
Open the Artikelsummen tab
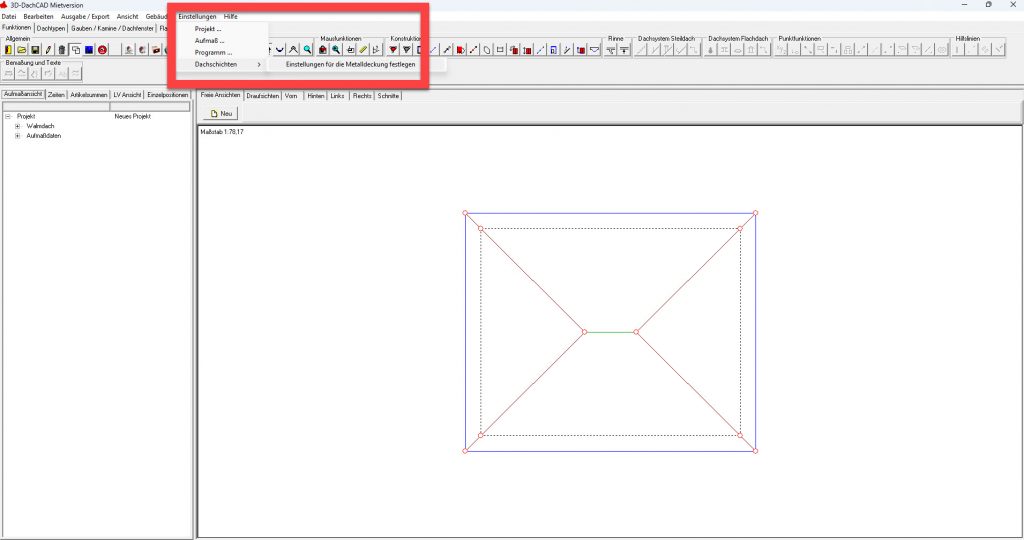(89, 95)
